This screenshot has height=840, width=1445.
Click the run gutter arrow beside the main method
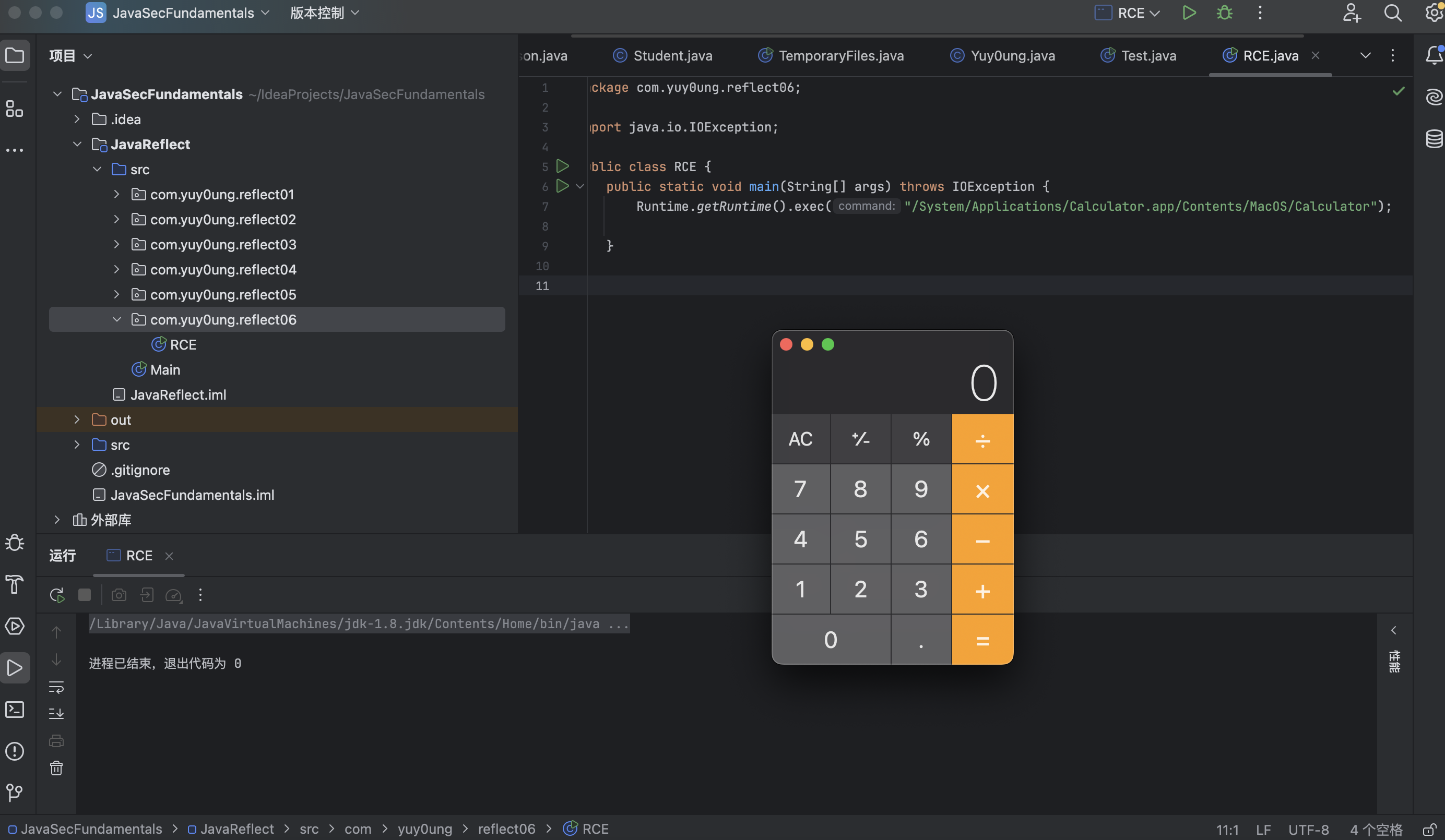coord(563,186)
